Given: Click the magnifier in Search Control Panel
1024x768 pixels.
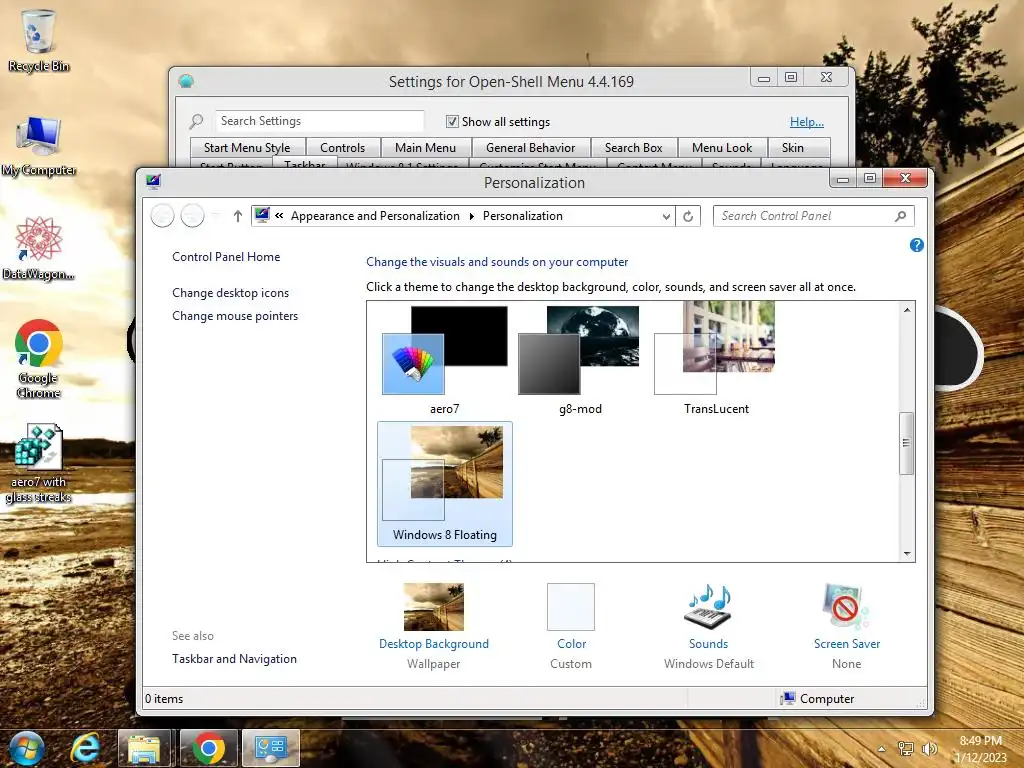Looking at the screenshot, I should (901, 216).
